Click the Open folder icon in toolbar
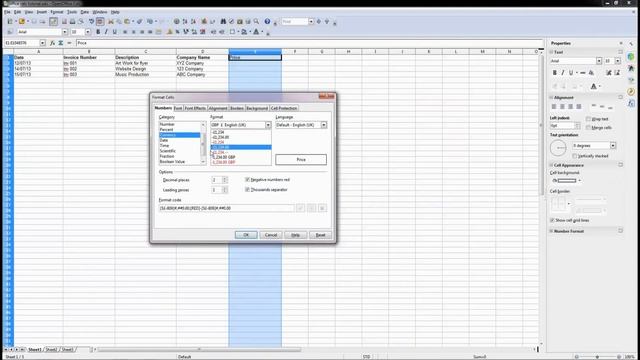 pos(22,21)
